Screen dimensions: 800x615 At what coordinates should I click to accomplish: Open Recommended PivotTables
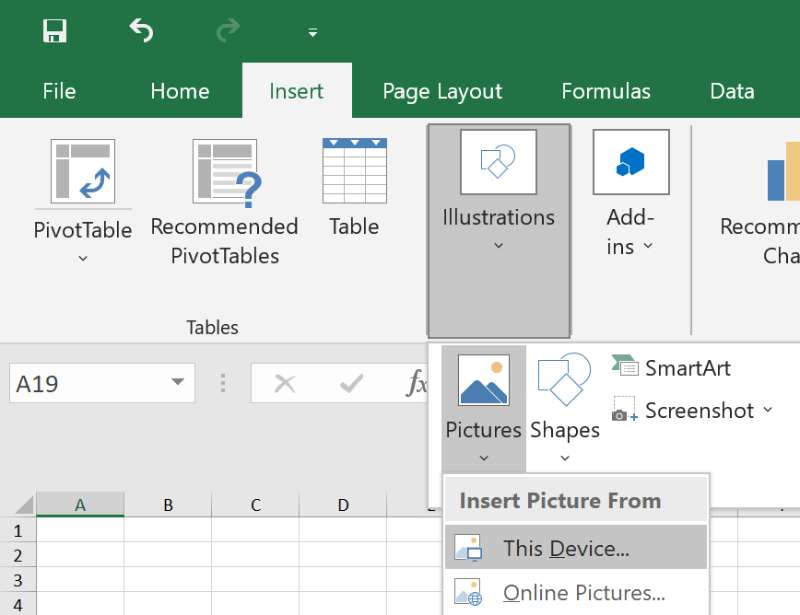pos(224,202)
